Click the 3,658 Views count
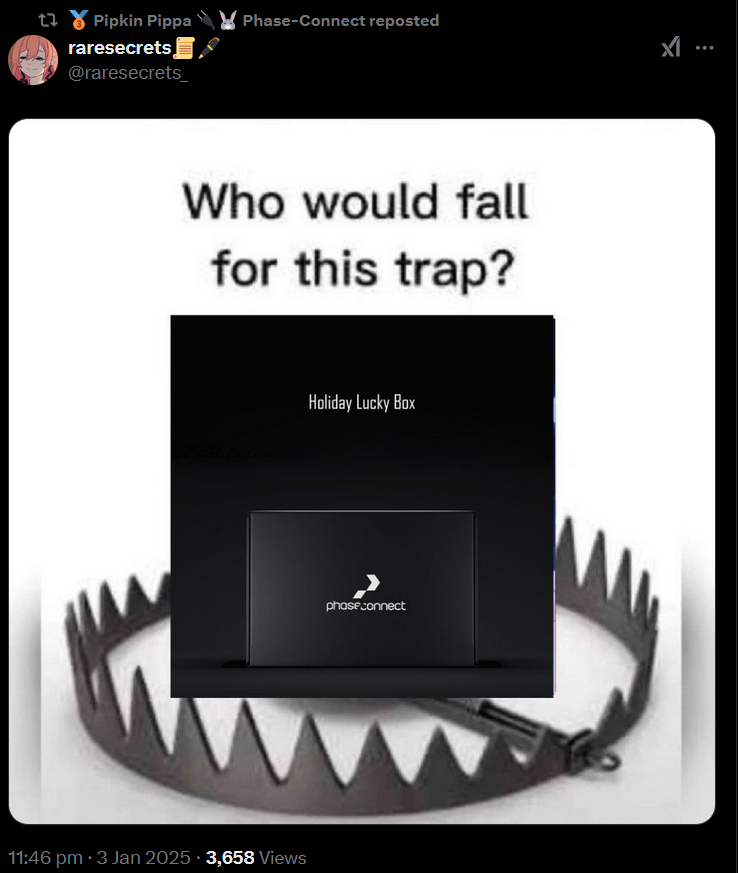 [x=256, y=857]
